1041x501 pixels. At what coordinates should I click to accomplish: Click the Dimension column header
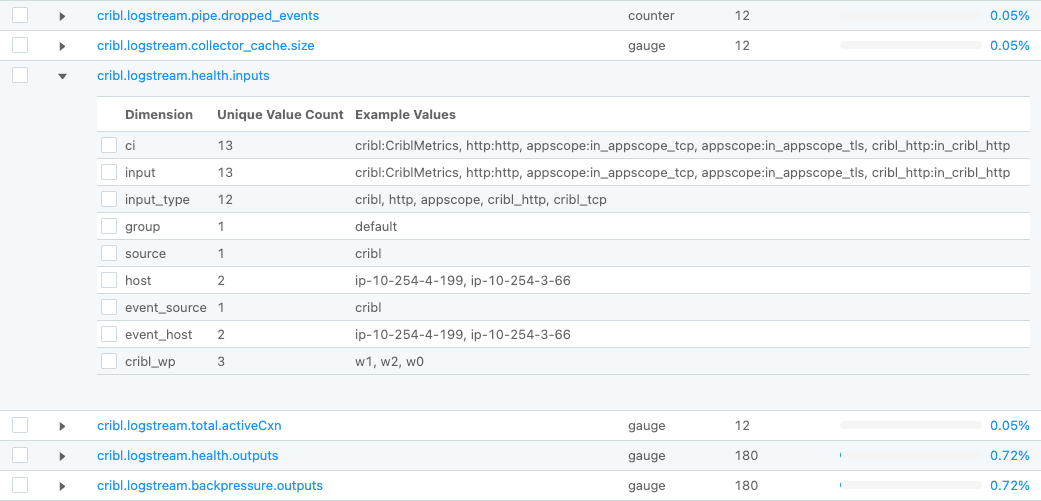159,114
